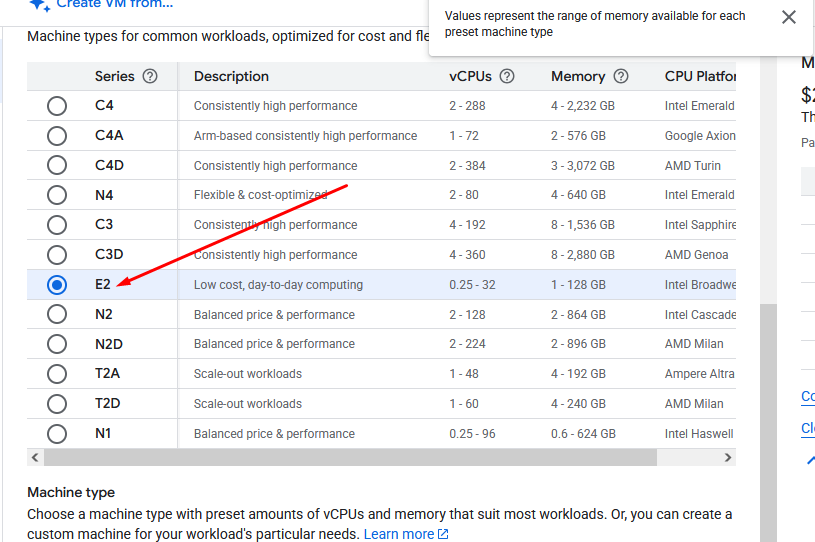Choose the N4 flexible cost-optimized series
The image size is (815, 542).
[x=381, y=195]
